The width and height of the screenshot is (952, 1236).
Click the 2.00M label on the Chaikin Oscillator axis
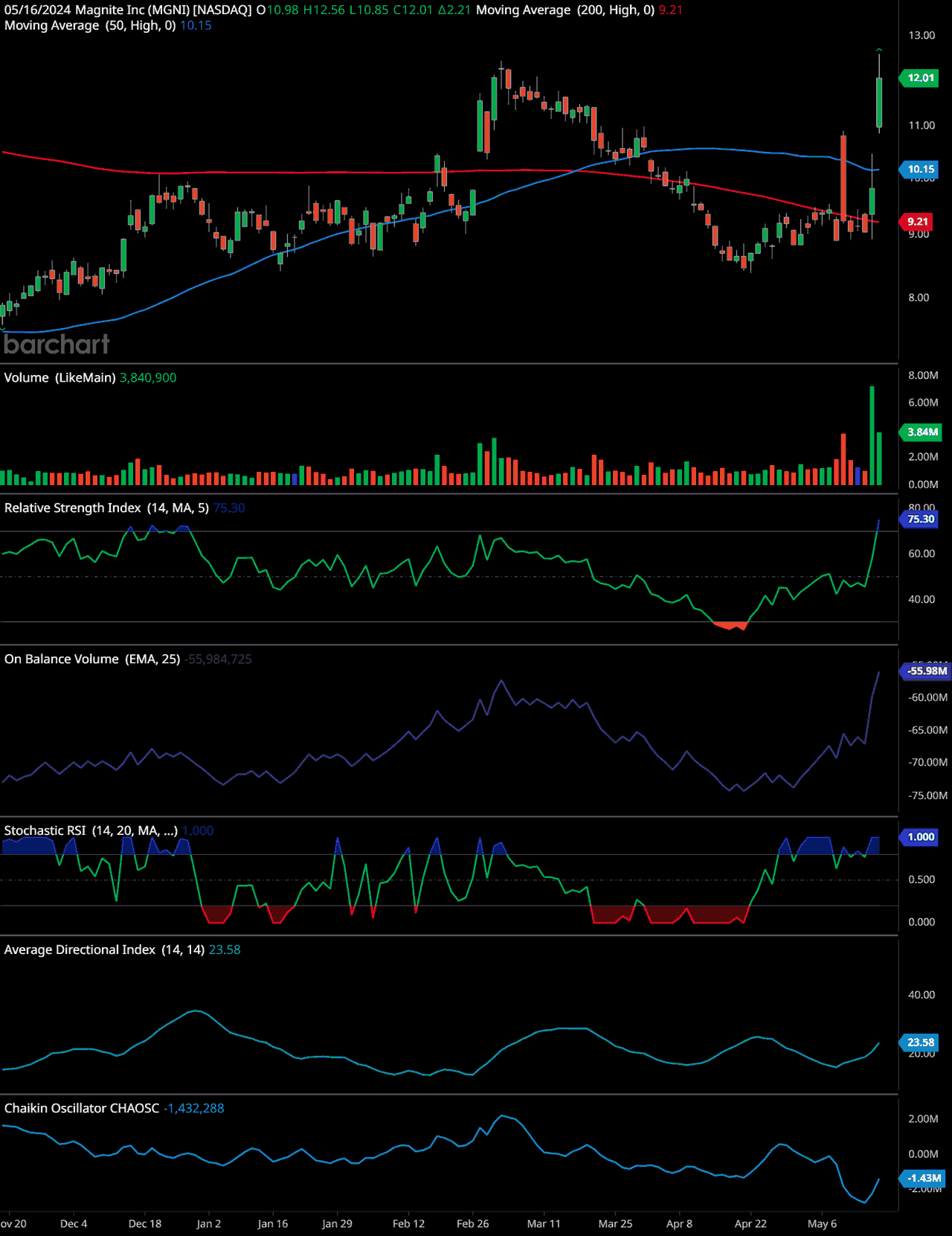923,1120
